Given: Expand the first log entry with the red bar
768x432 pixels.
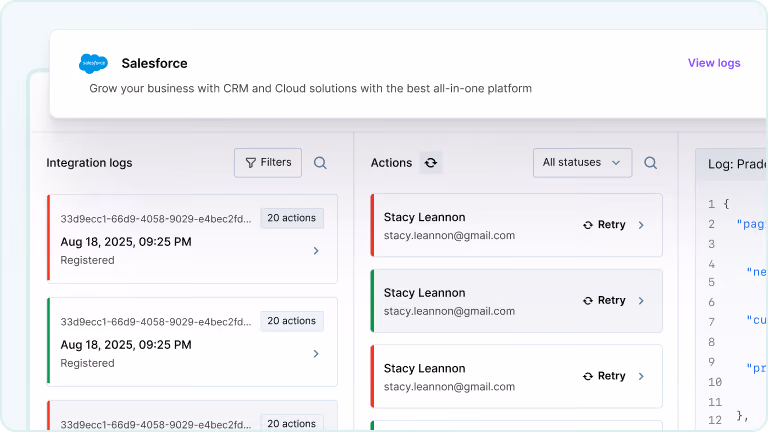Looking at the screenshot, I should pyautogui.click(x=316, y=251).
